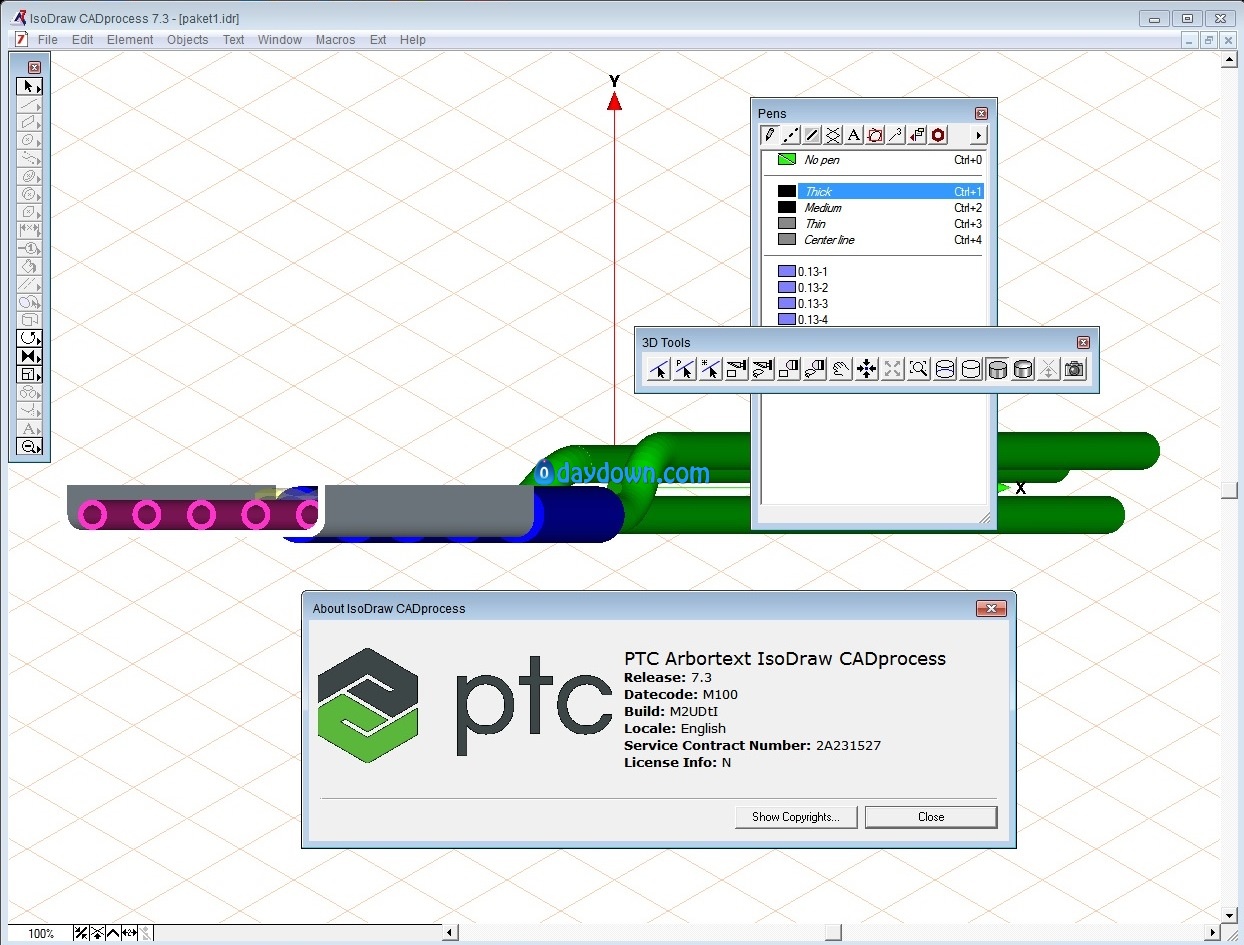Toggle the shaded cylinder display mode

pos(996,370)
